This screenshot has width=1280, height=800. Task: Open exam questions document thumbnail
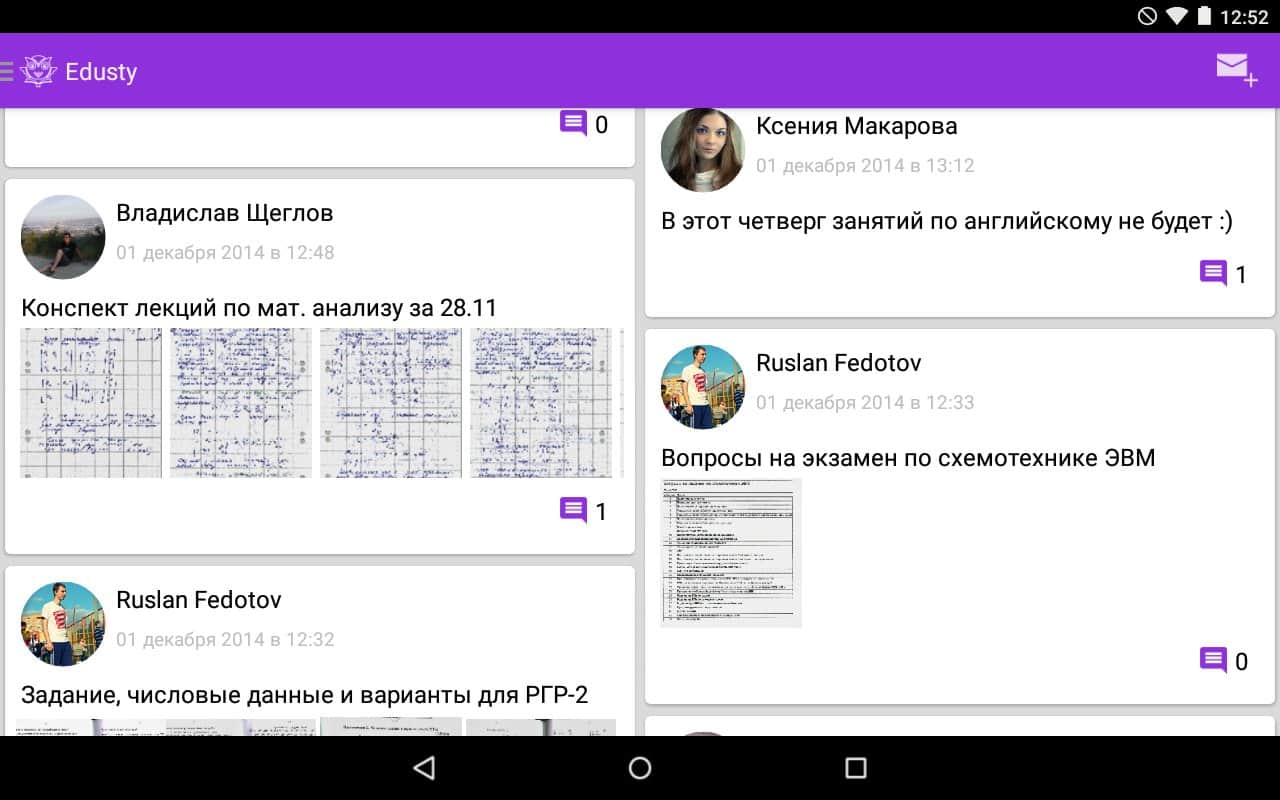click(731, 553)
